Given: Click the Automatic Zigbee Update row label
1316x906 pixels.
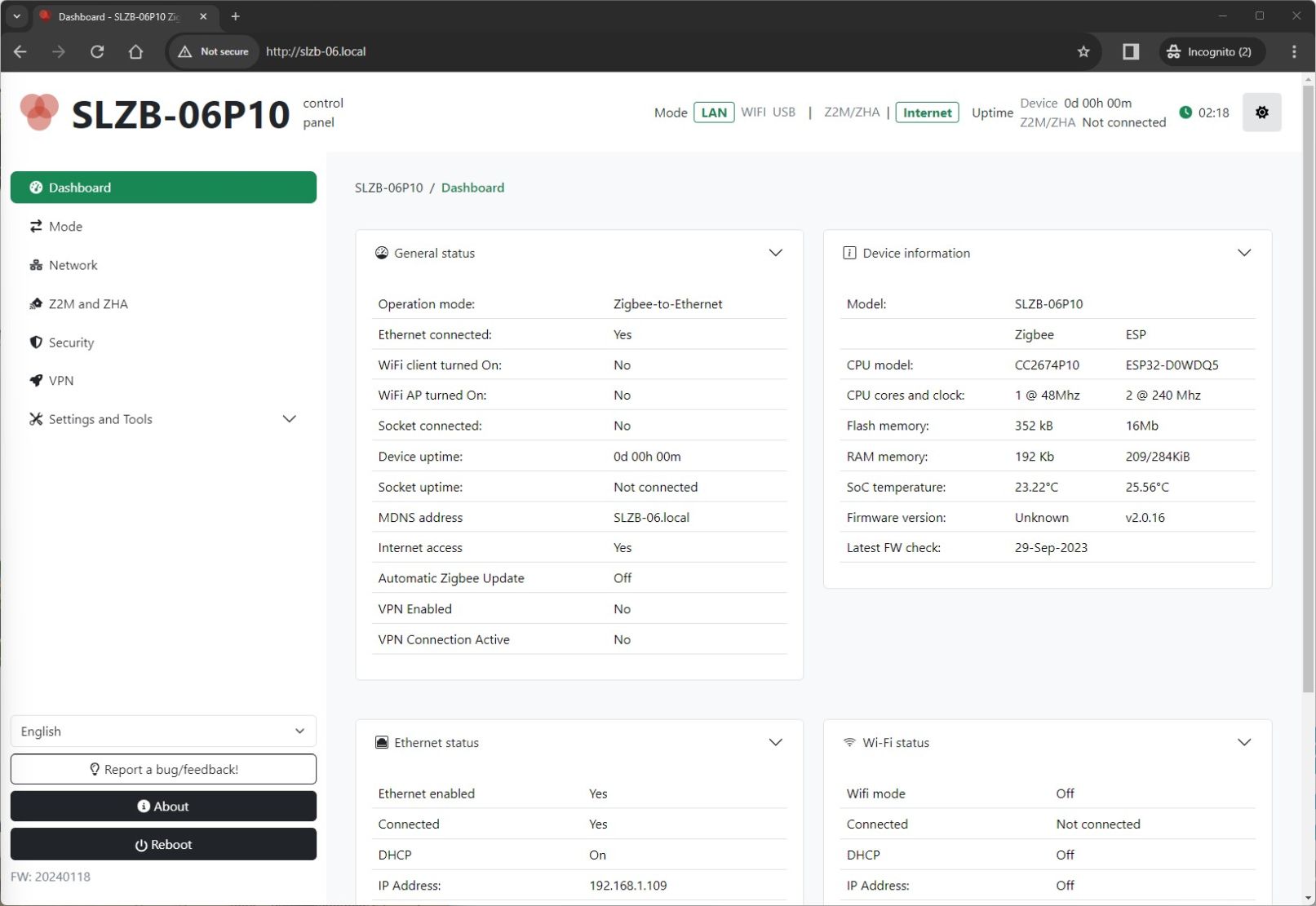Looking at the screenshot, I should [x=451, y=578].
